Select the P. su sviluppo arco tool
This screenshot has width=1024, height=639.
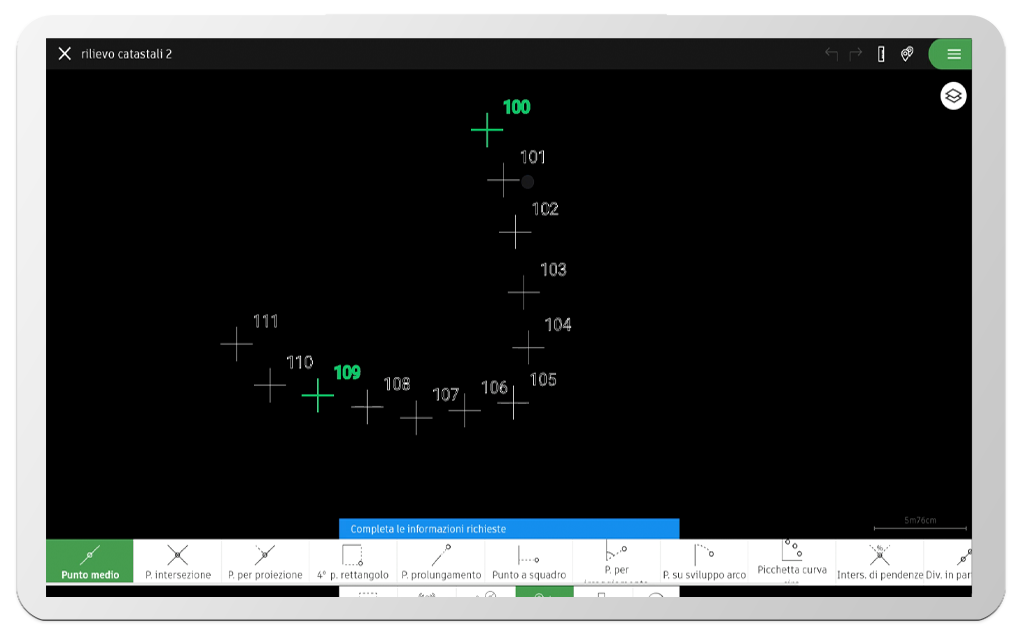point(704,561)
